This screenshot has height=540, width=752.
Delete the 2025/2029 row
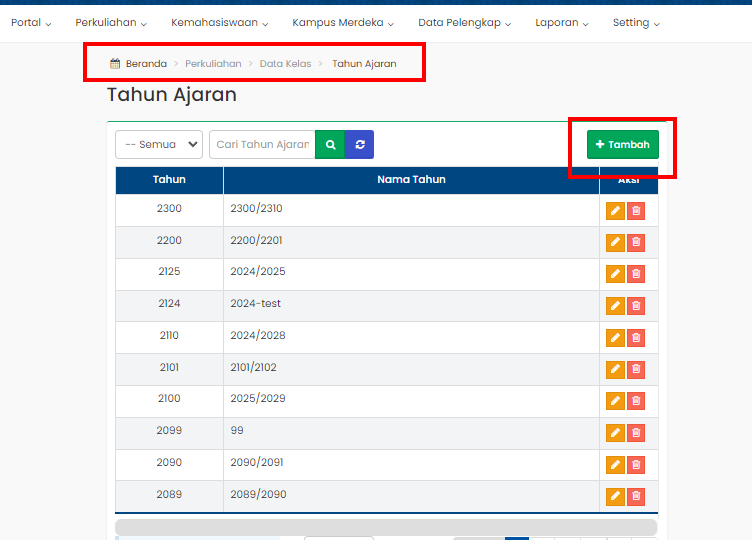click(636, 401)
